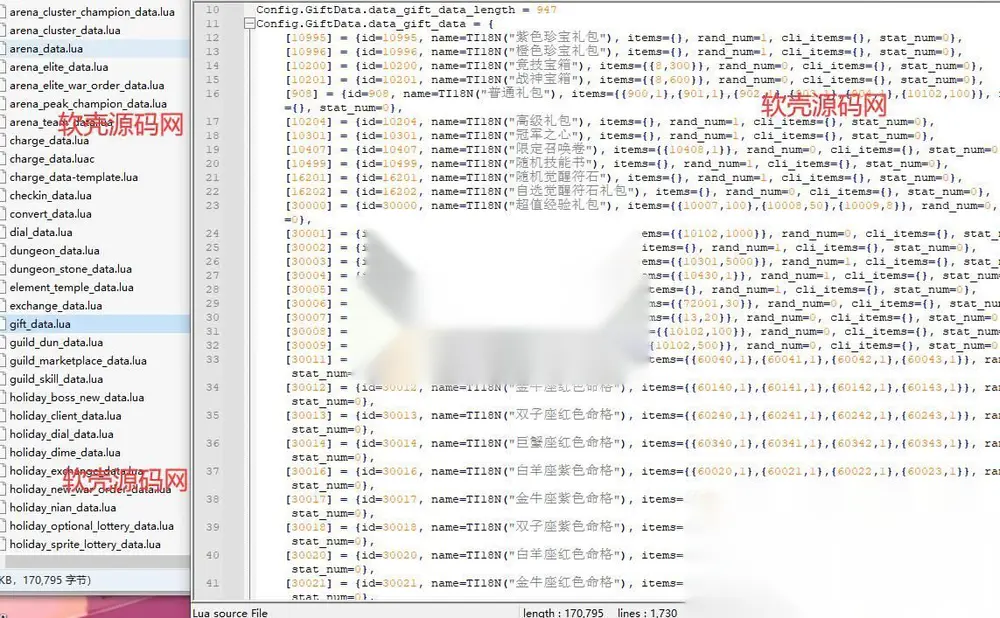The image size is (1000, 618).
Task: Select holiday_sprite_lottery_data.lua
Action: 85,545
